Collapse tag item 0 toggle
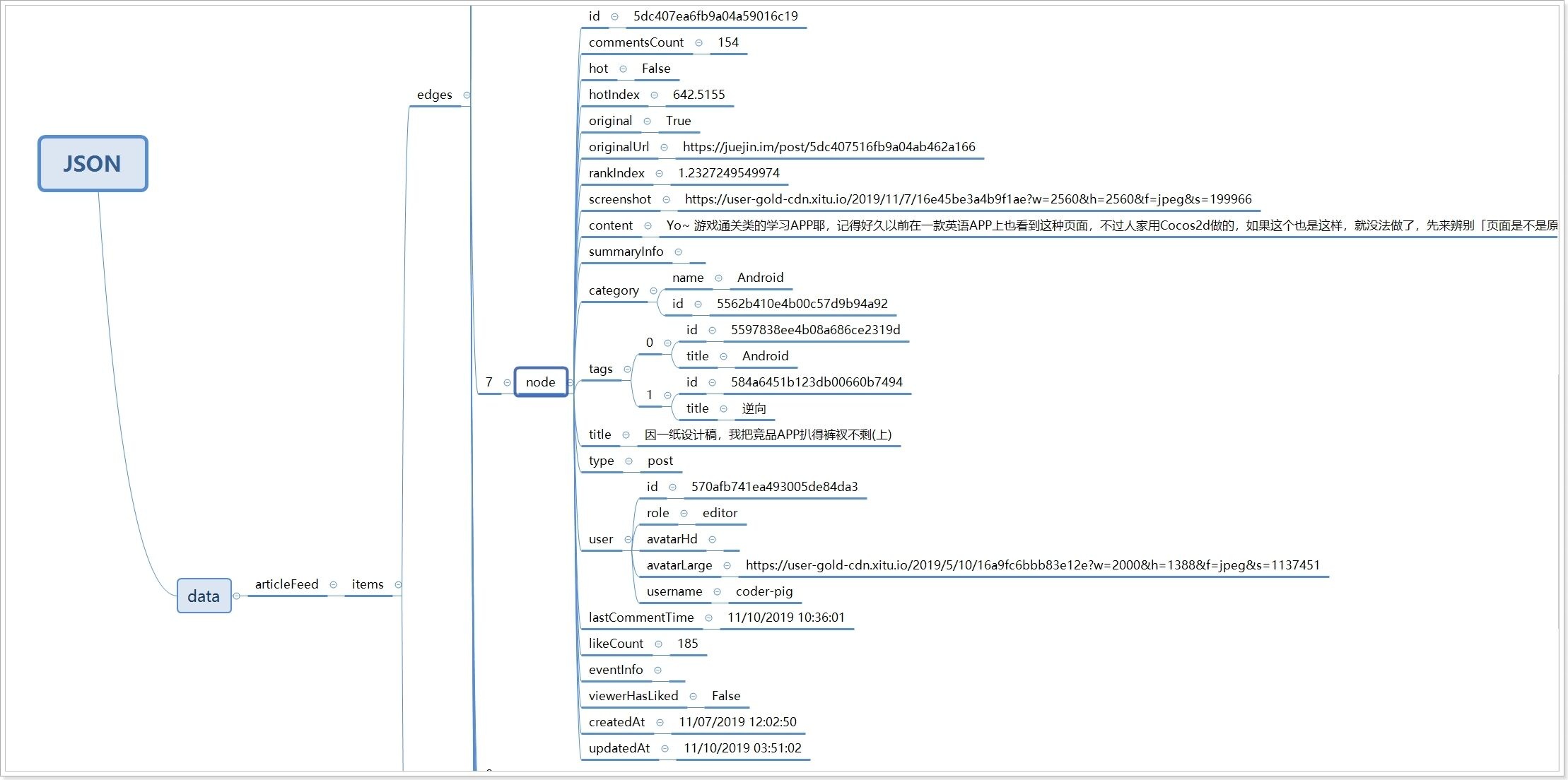 pyautogui.click(x=667, y=343)
